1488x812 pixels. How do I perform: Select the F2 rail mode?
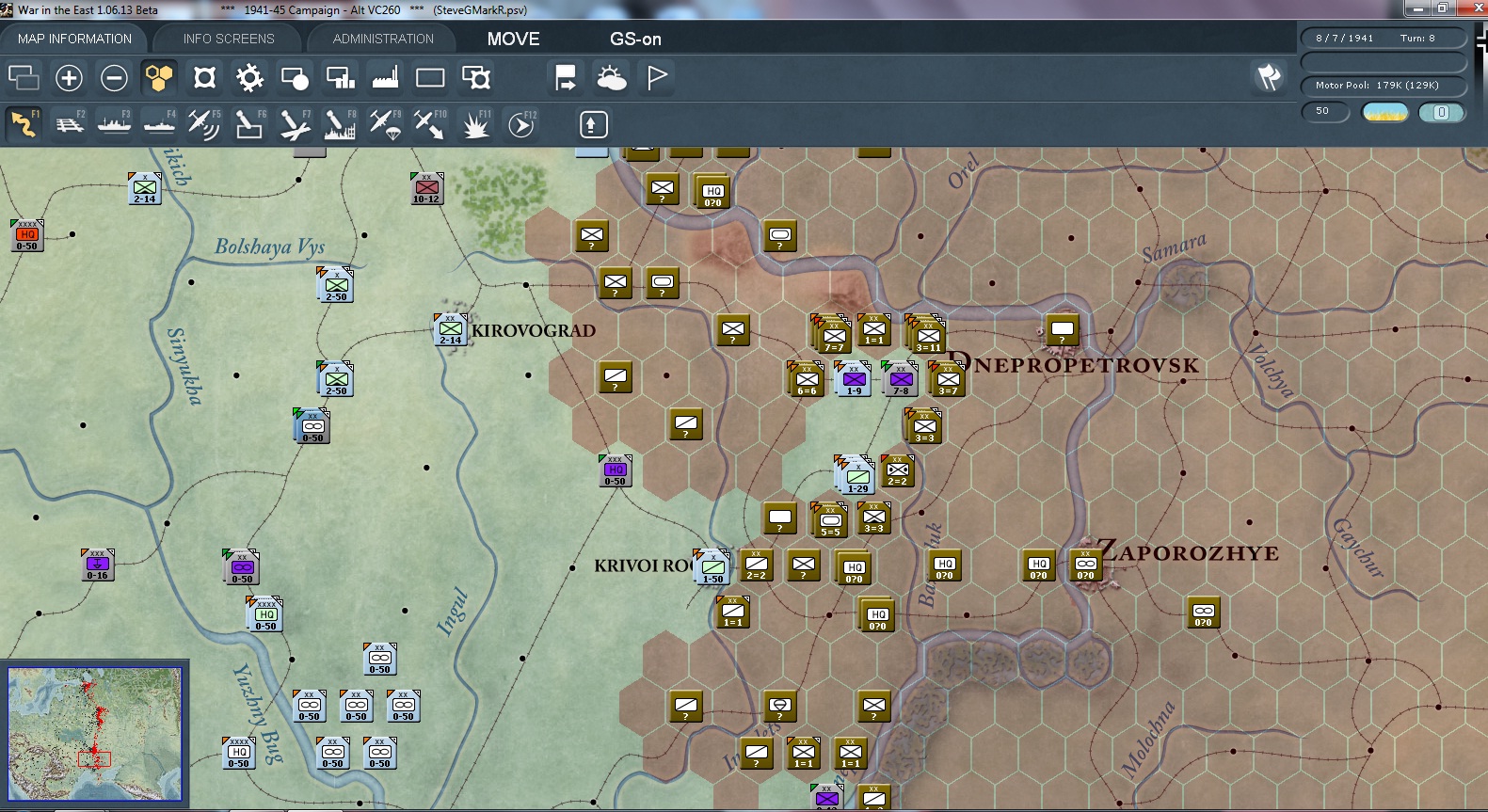[x=69, y=124]
